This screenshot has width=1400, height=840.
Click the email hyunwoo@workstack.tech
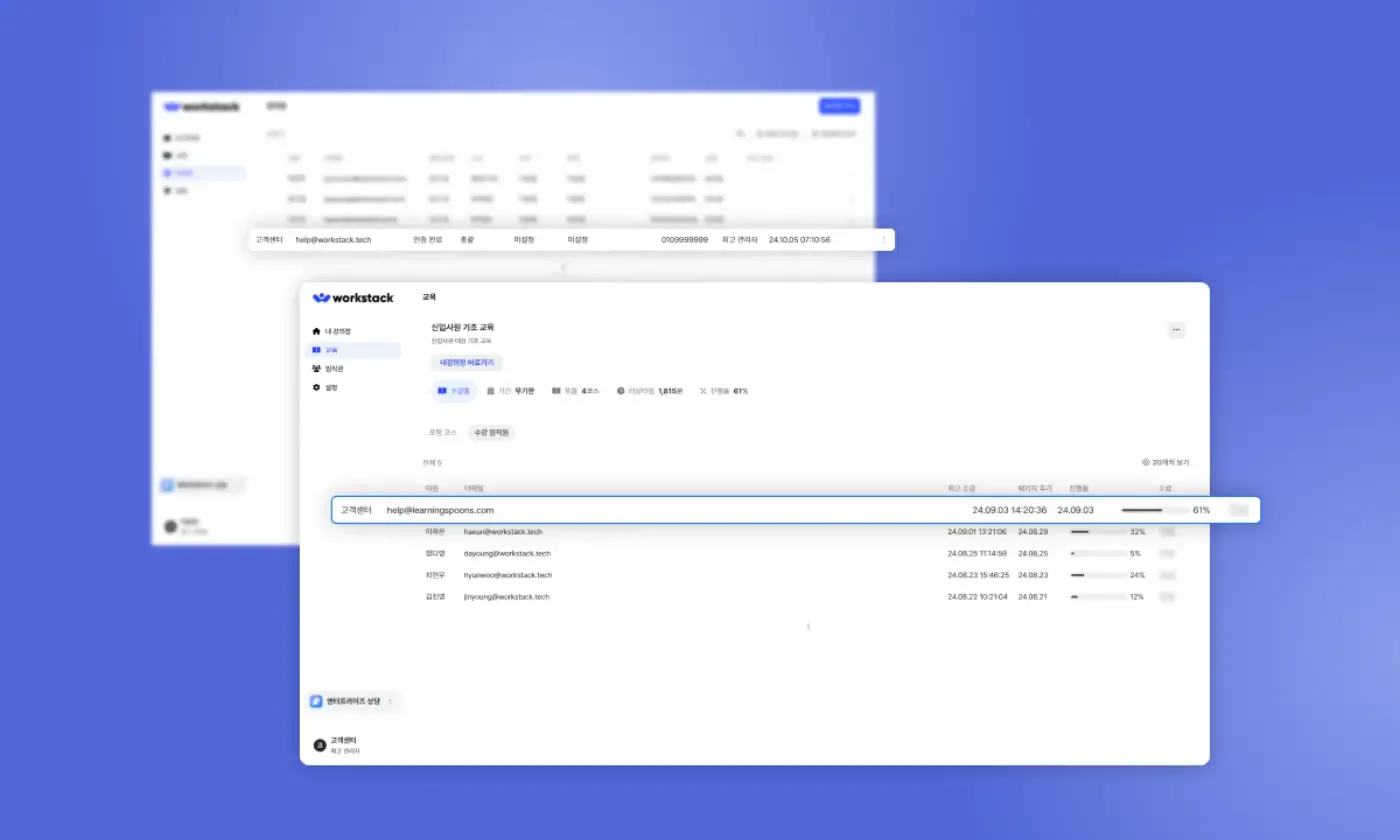click(x=508, y=575)
